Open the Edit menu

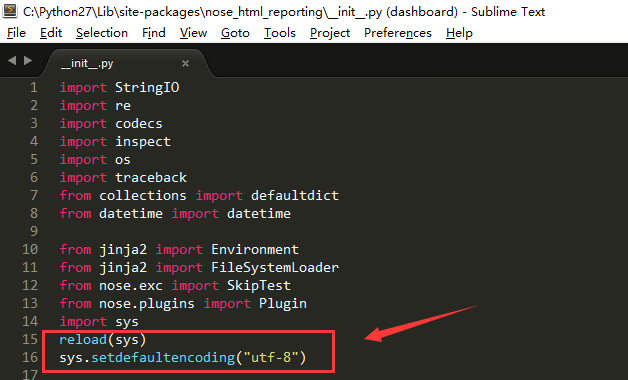(51, 33)
